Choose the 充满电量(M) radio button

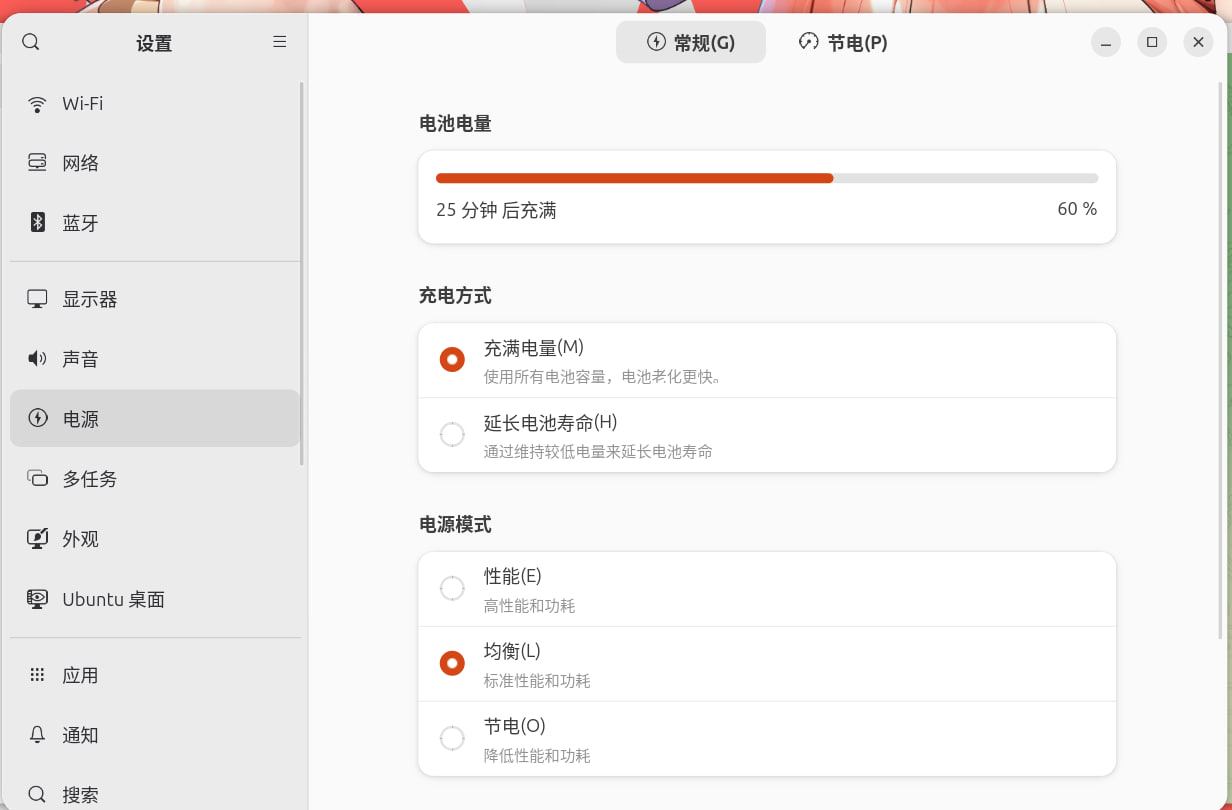[452, 360]
